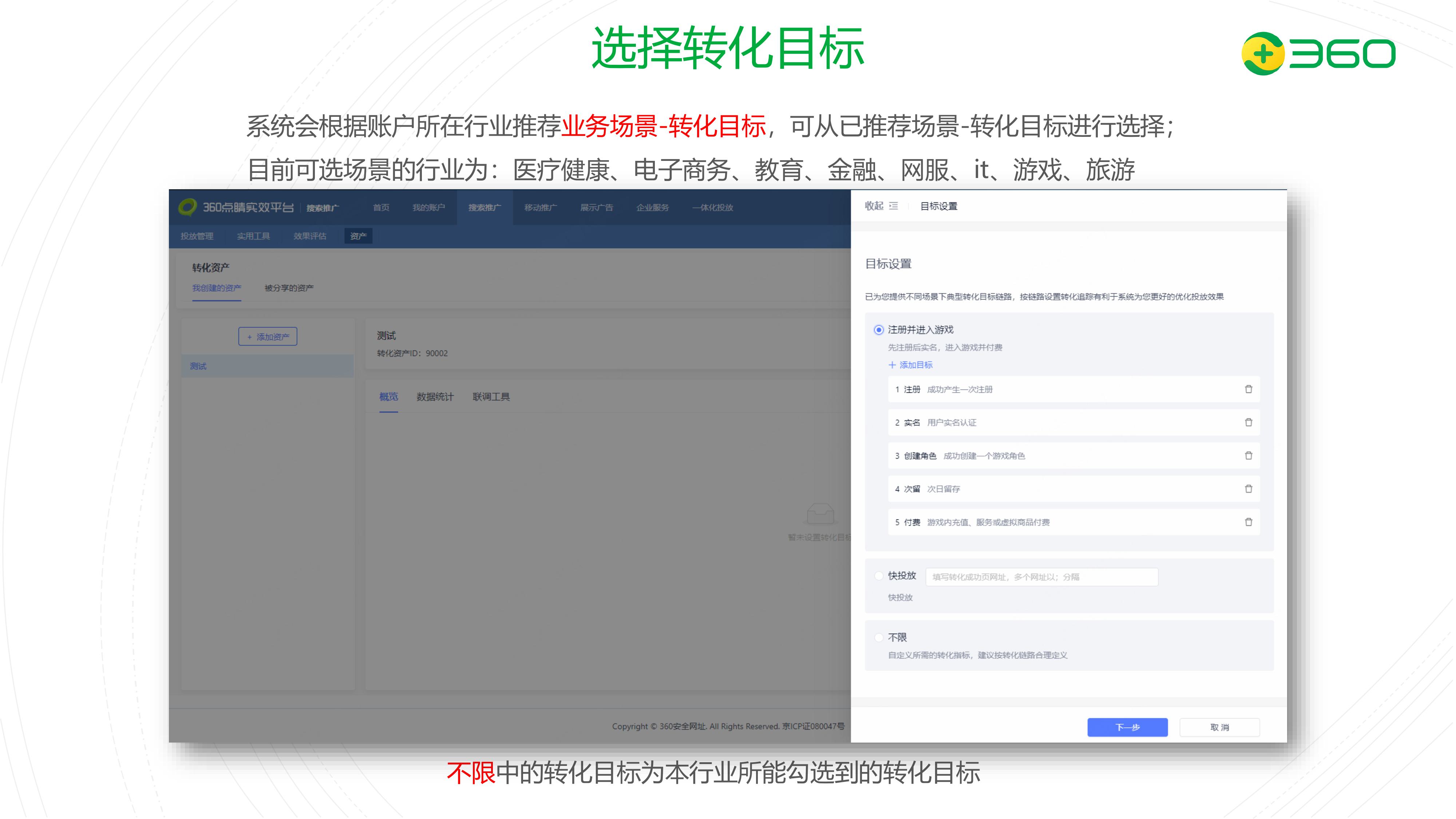This screenshot has height=819, width=1456.
Task: Open the 一体化投放 nav menu
Action: tap(712, 207)
